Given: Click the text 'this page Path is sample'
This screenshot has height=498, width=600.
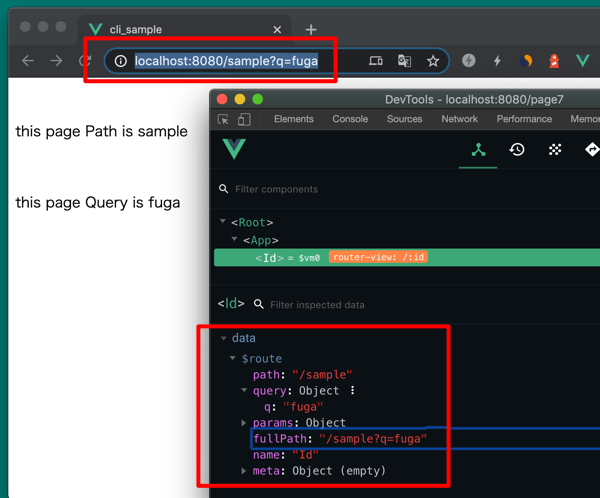Looking at the screenshot, I should (101, 131).
